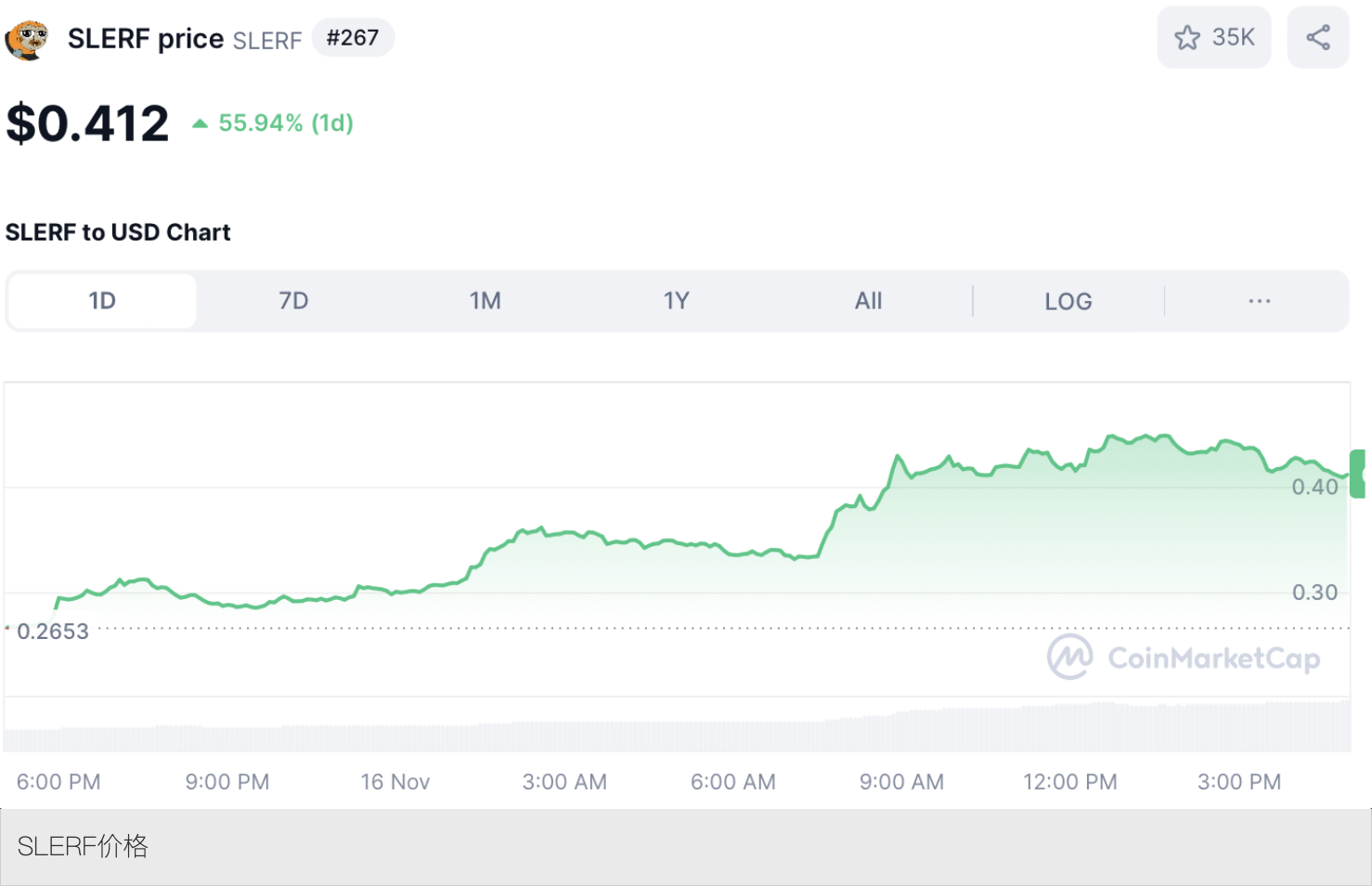
Task: Click the 12:00 PM time axis label
Action: 1070,782
